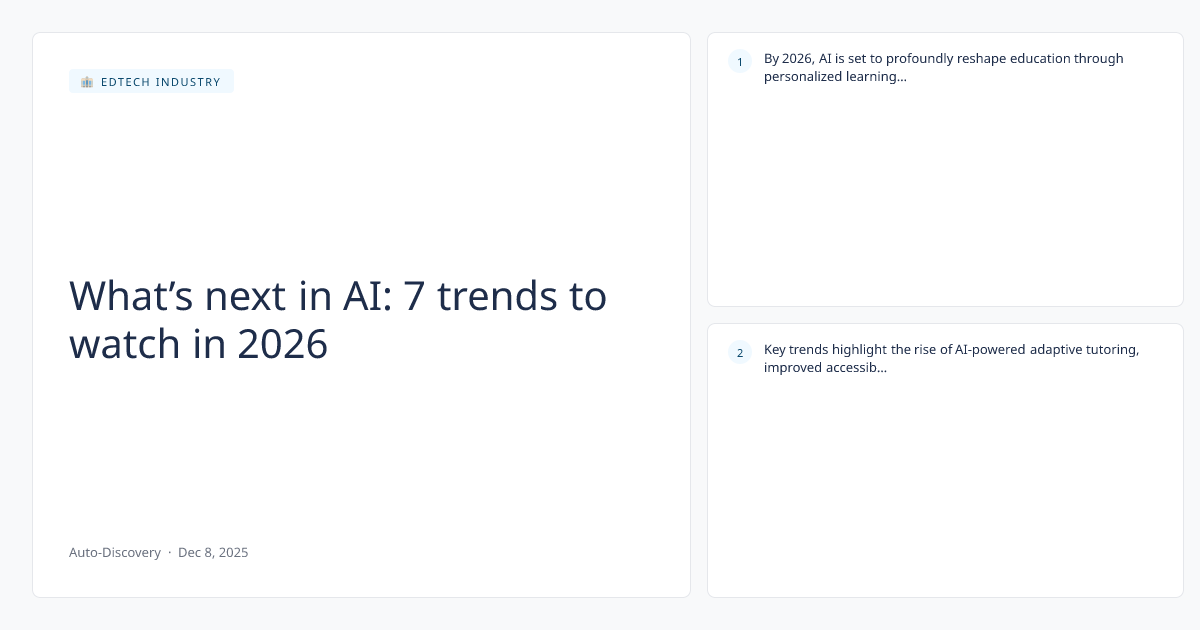Click the 'By 2026, AI is set' summary text

943,58
